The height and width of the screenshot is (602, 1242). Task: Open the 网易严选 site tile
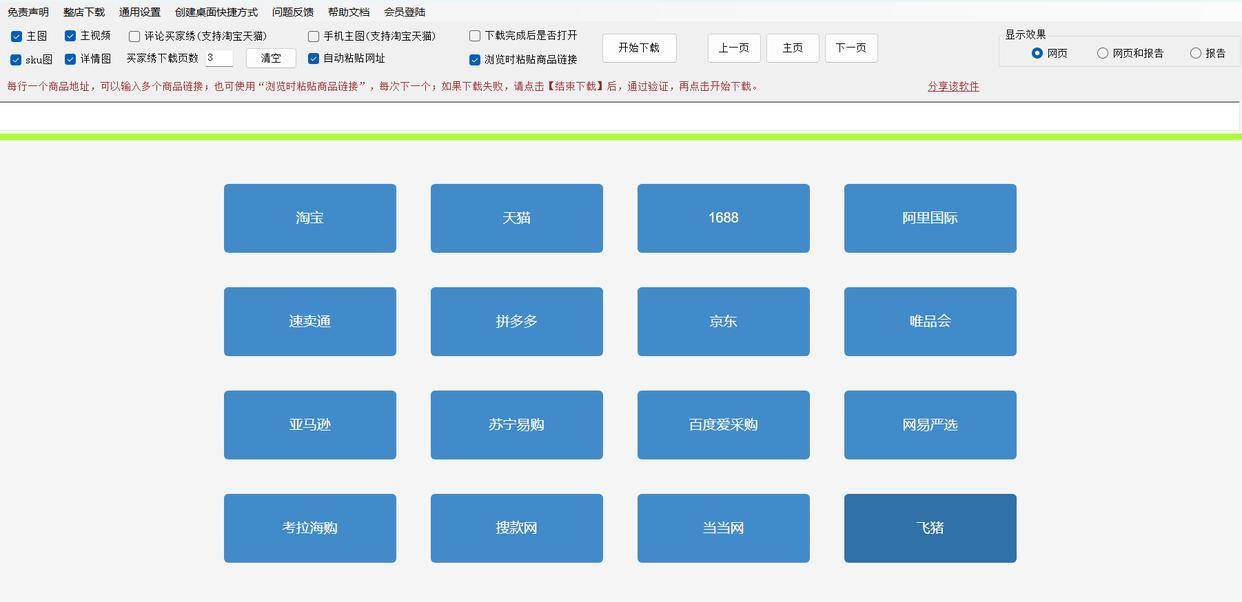coord(930,425)
